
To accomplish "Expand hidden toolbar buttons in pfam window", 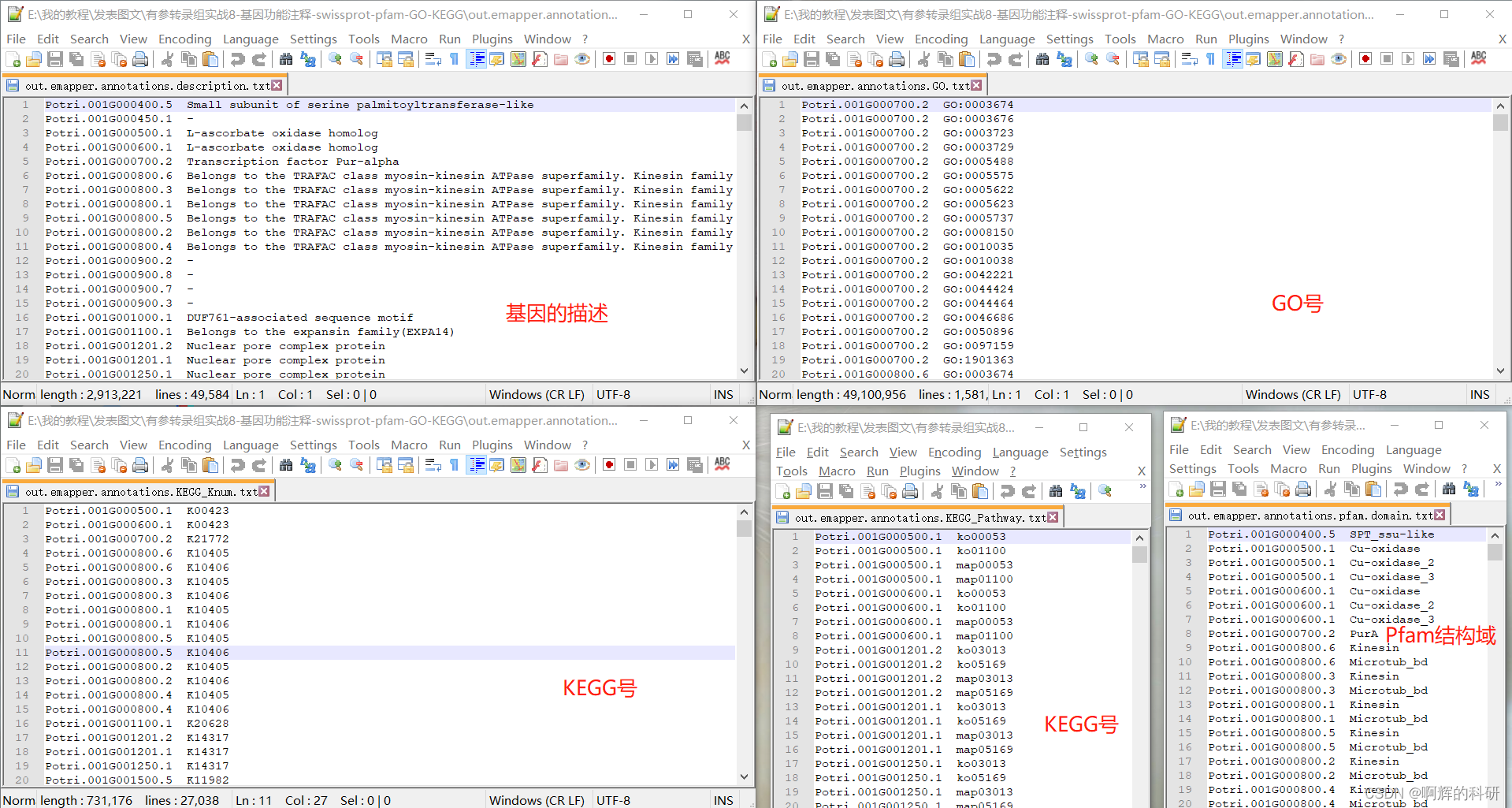I will pyautogui.click(x=1499, y=486).
